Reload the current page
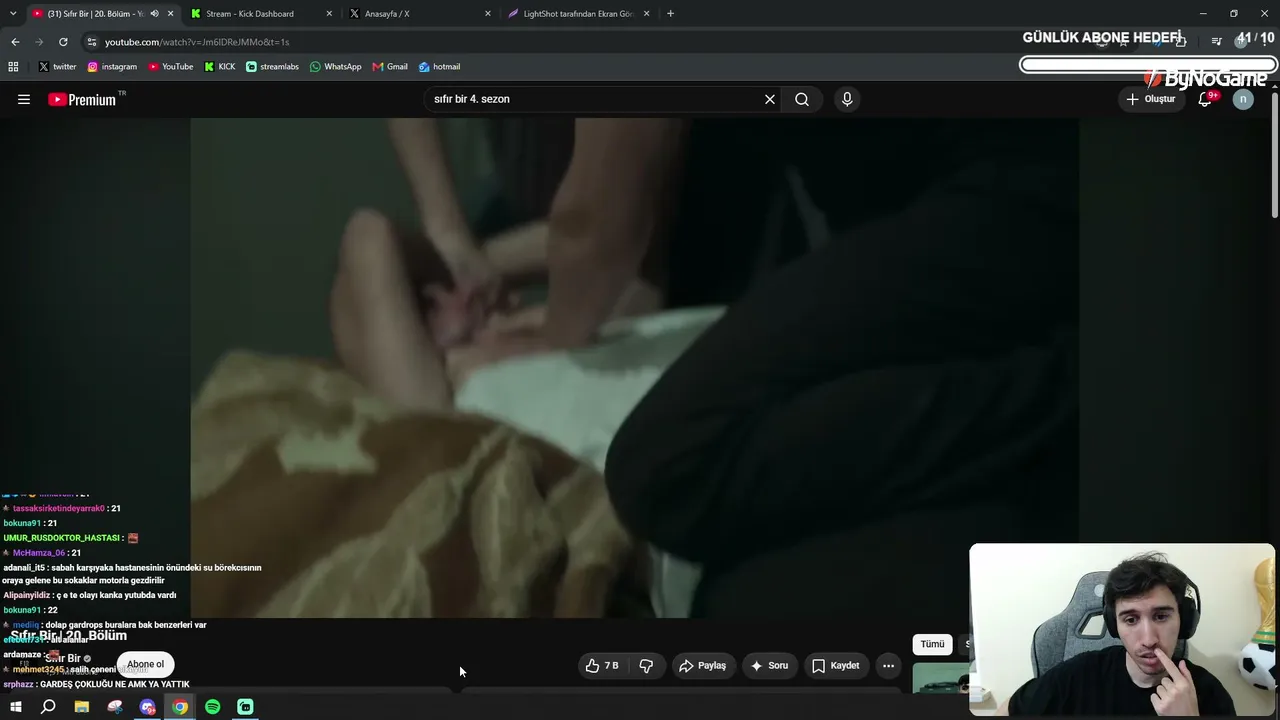 63,42
